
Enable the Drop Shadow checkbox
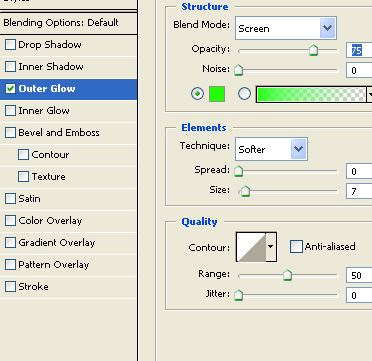[x=10, y=45]
